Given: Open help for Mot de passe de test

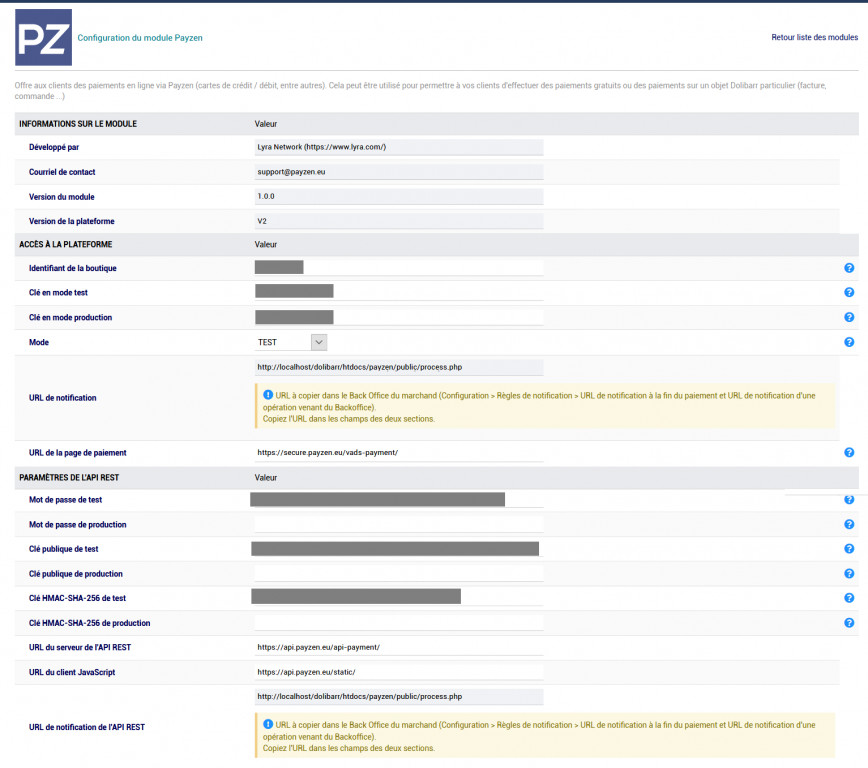Looking at the screenshot, I should [849, 499].
